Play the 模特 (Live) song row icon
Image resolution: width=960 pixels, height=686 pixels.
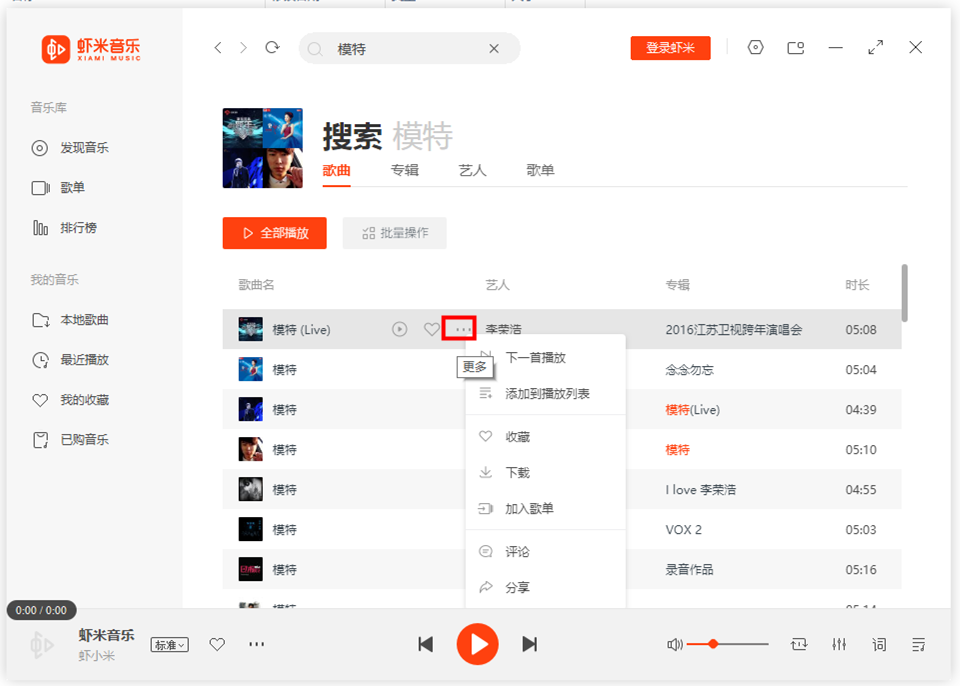coord(400,329)
